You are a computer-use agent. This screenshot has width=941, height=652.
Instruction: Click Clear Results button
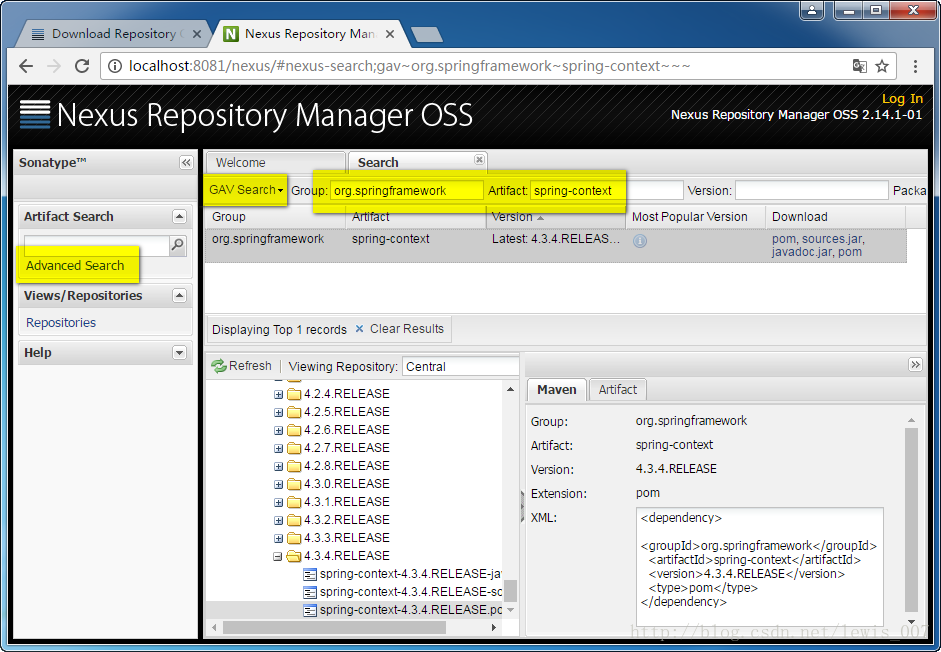400,329
